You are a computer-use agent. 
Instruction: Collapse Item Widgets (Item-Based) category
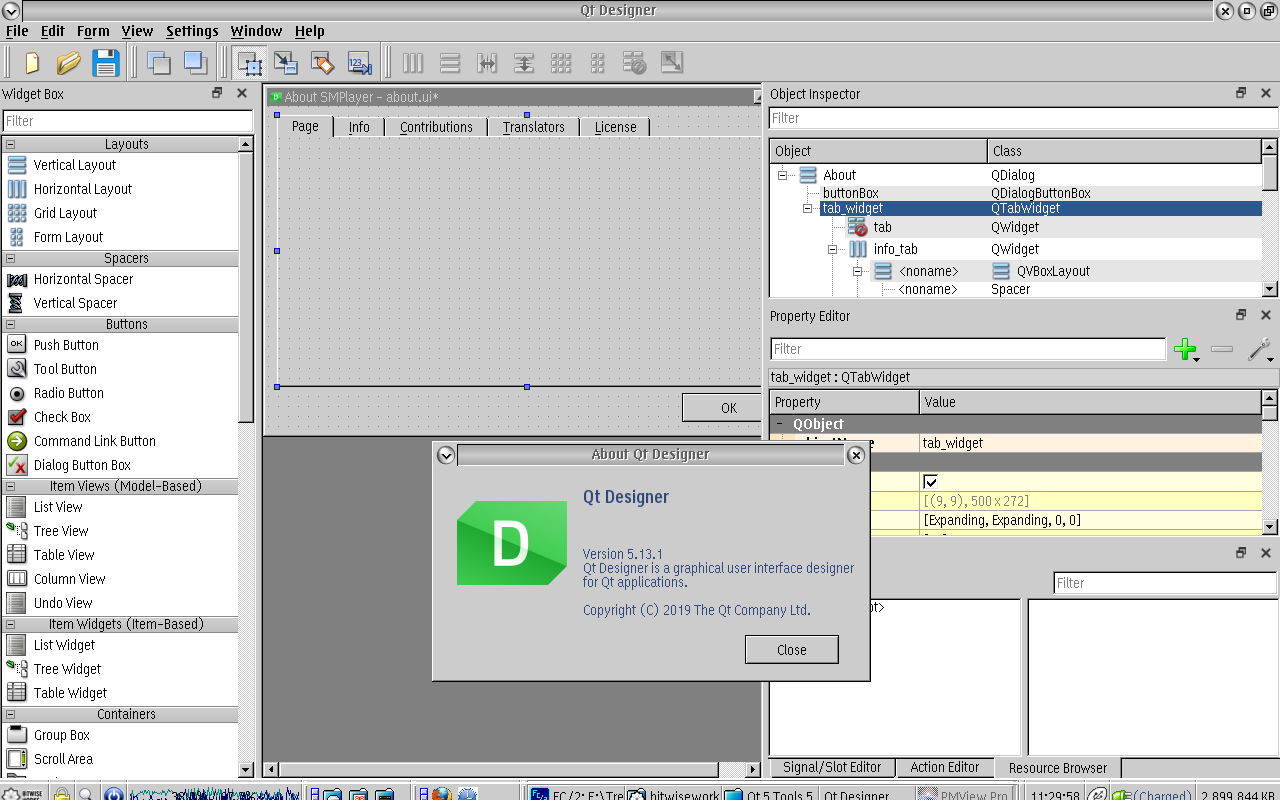[11, 624]
